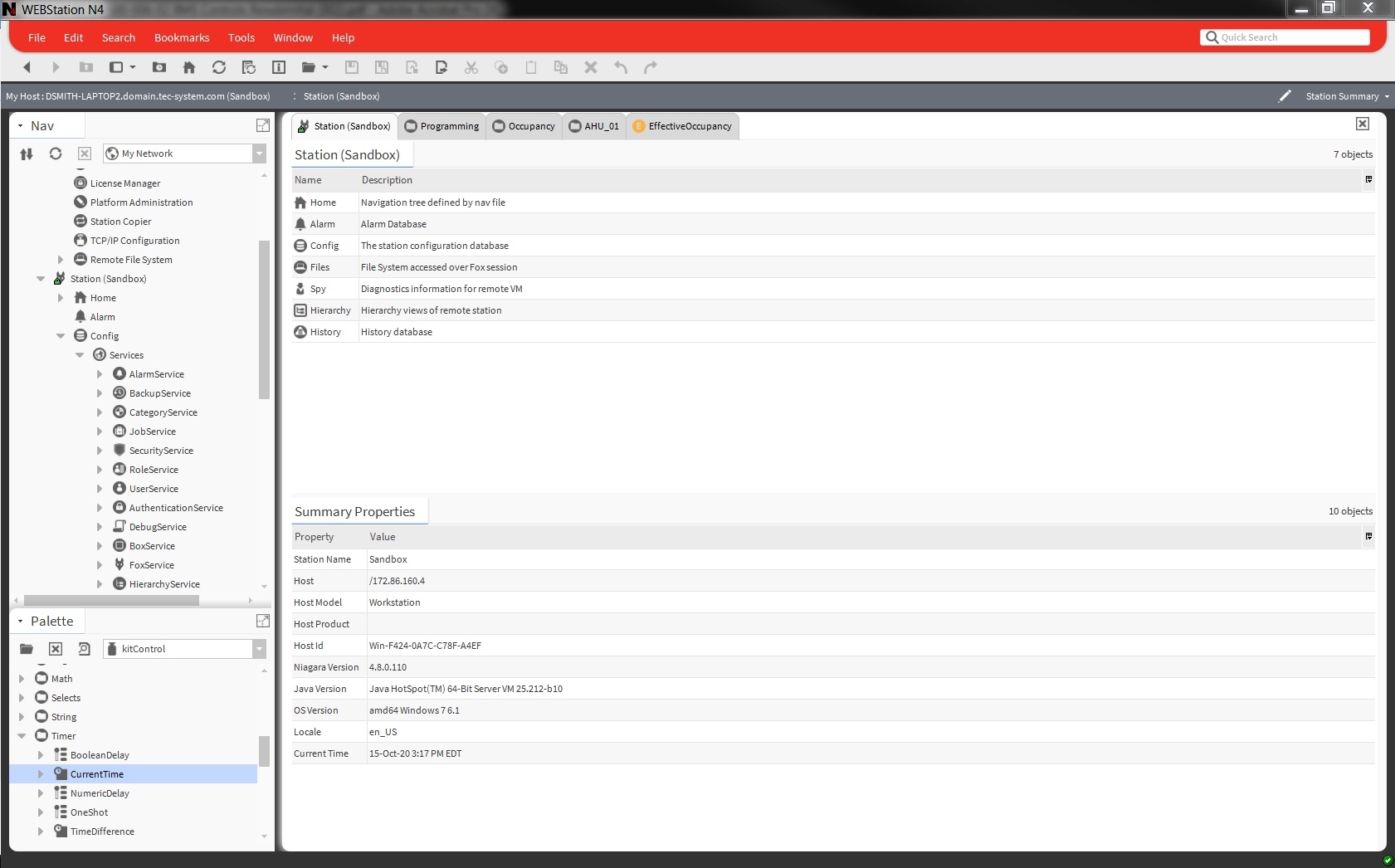The image size is (1395, 868).
Task: Click the Nav tree vertical scrollbar
Action: (x=264, y=319)
